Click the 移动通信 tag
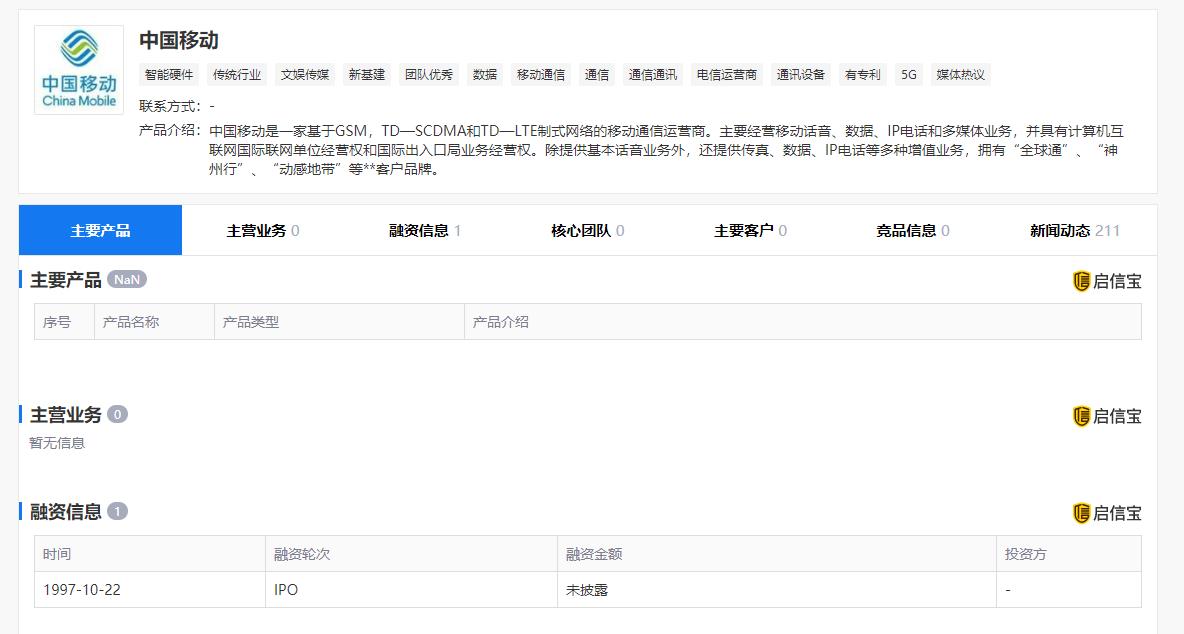The width and height of the screenshot is (1184, 634). pos(541,74)
